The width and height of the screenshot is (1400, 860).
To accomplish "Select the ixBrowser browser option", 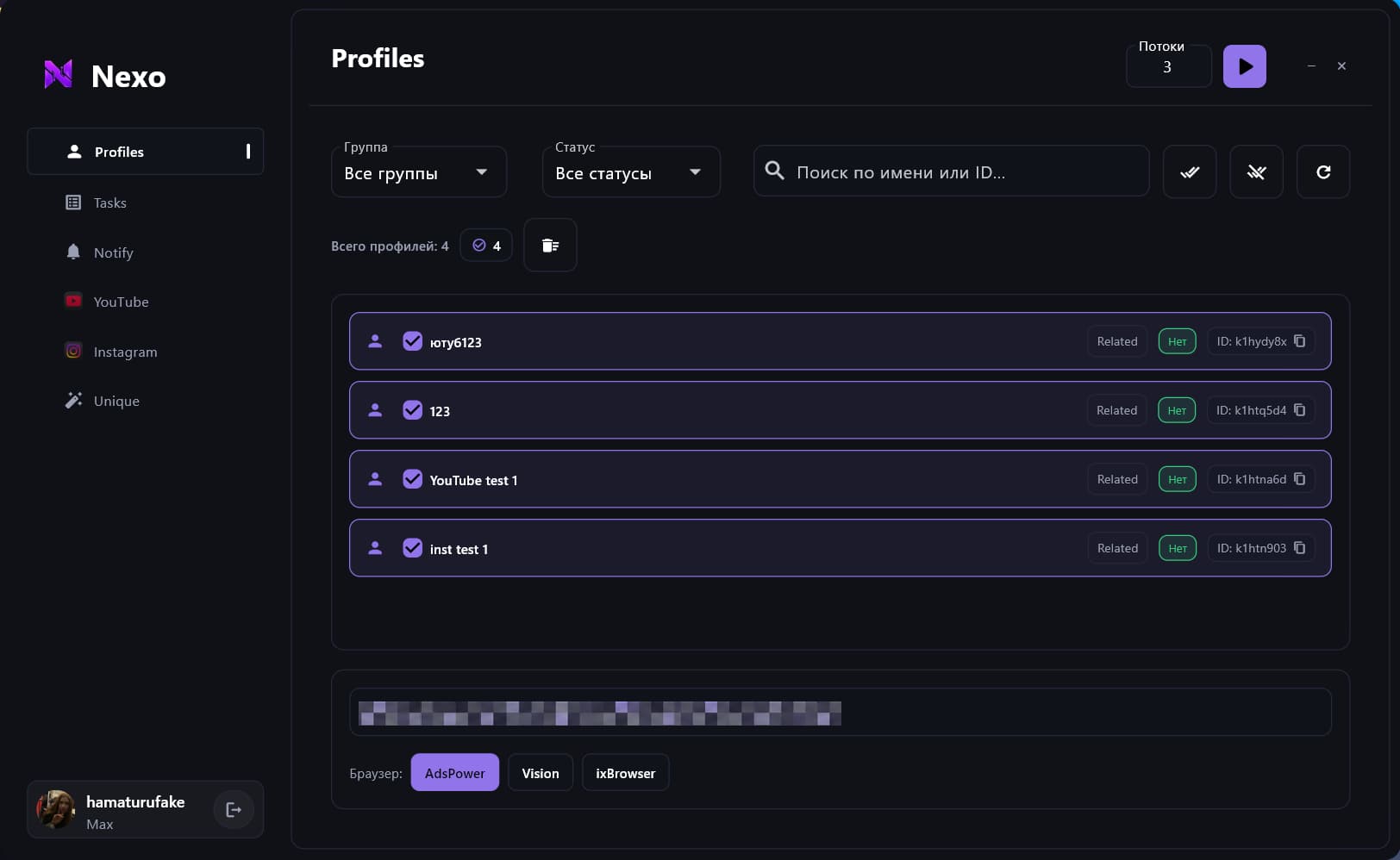I will click(625, 773).
